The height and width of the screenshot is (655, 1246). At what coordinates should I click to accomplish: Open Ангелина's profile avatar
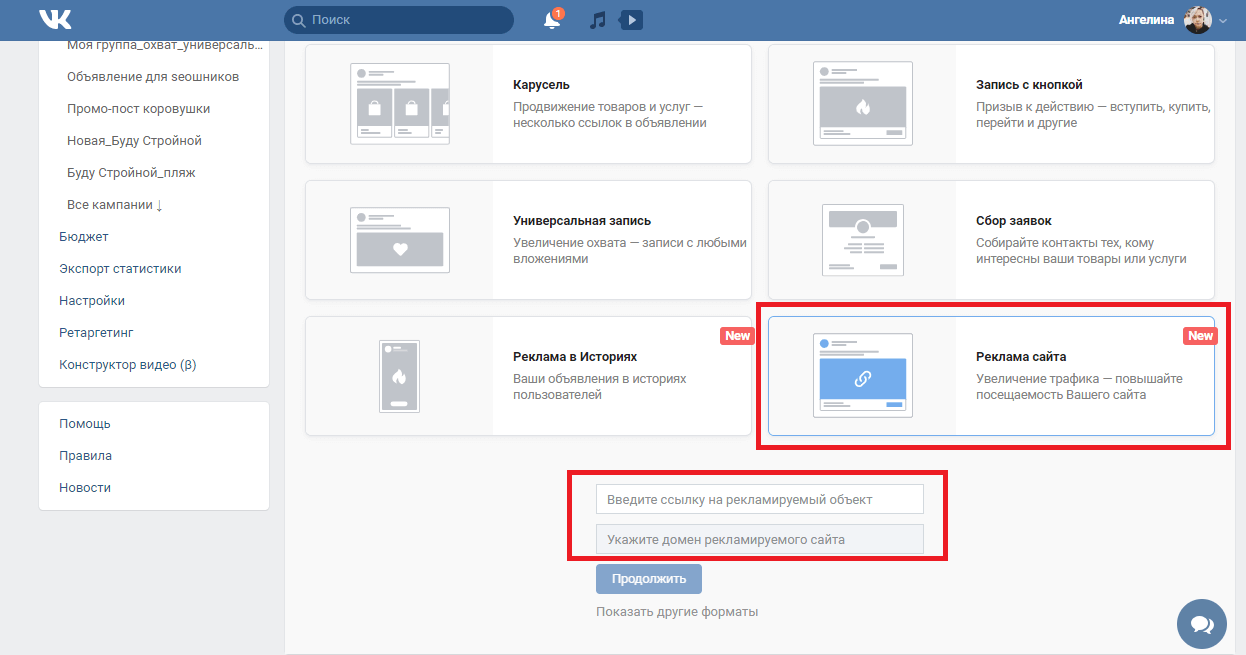[x=1198, y=20]
